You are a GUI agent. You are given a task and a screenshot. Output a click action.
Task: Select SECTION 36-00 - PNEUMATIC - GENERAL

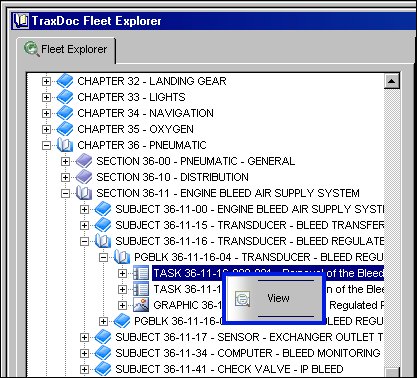(196, 161)
